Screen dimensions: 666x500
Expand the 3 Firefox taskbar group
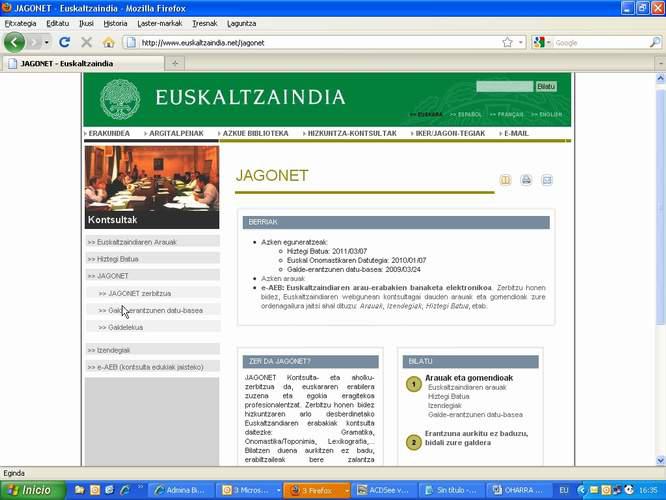click(x=347, y=490)
